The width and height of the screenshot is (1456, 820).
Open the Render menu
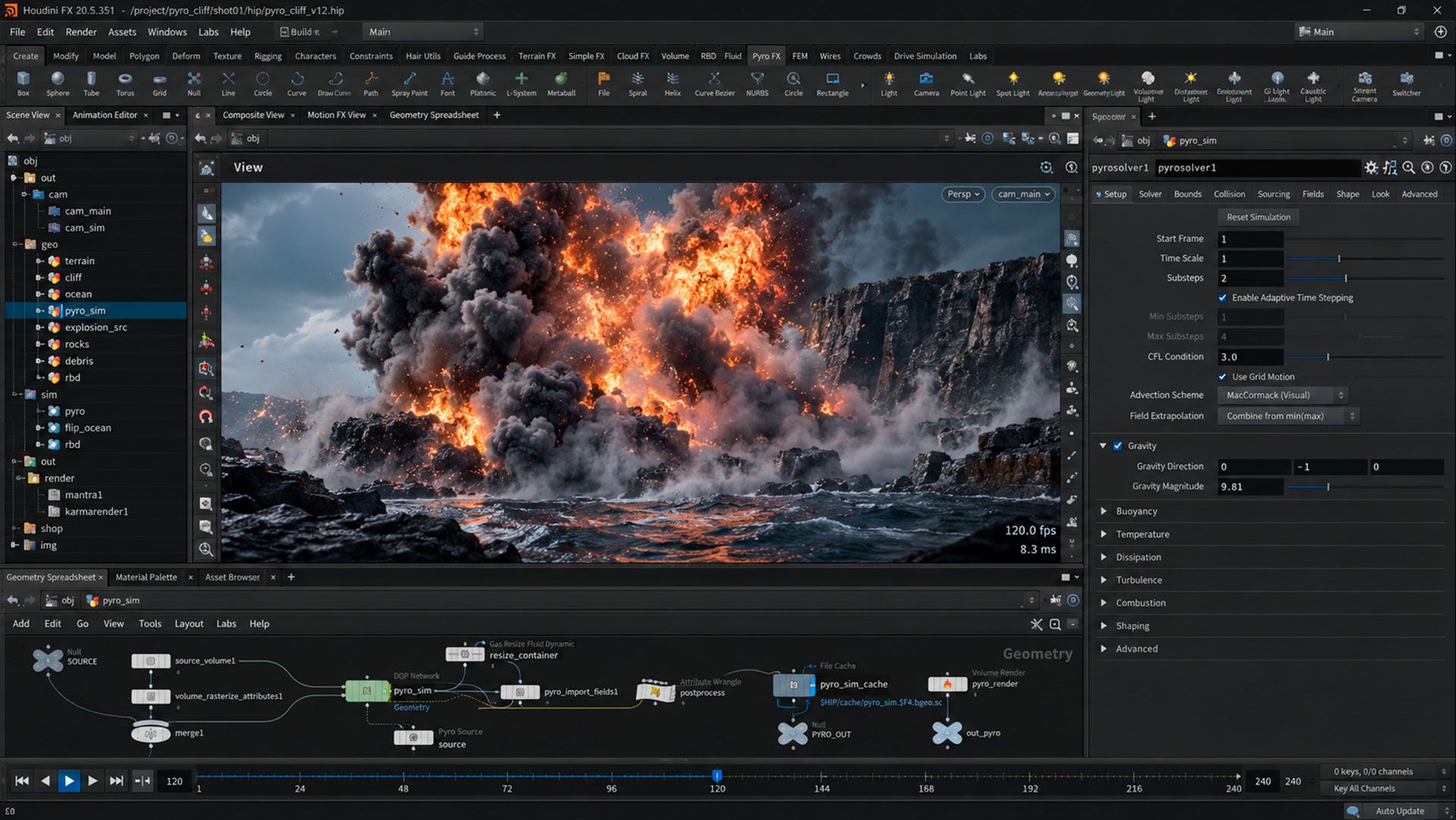(x=81, y=32)
